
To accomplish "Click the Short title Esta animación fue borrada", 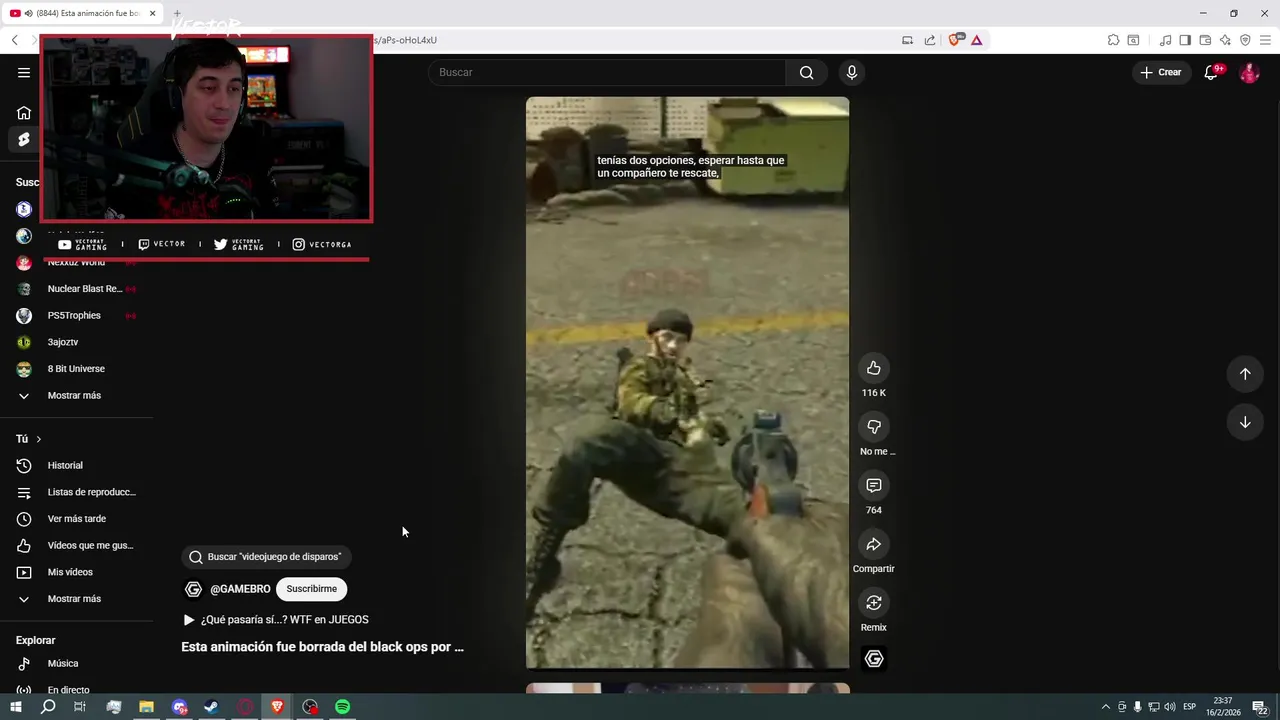I will click(322, 647).
